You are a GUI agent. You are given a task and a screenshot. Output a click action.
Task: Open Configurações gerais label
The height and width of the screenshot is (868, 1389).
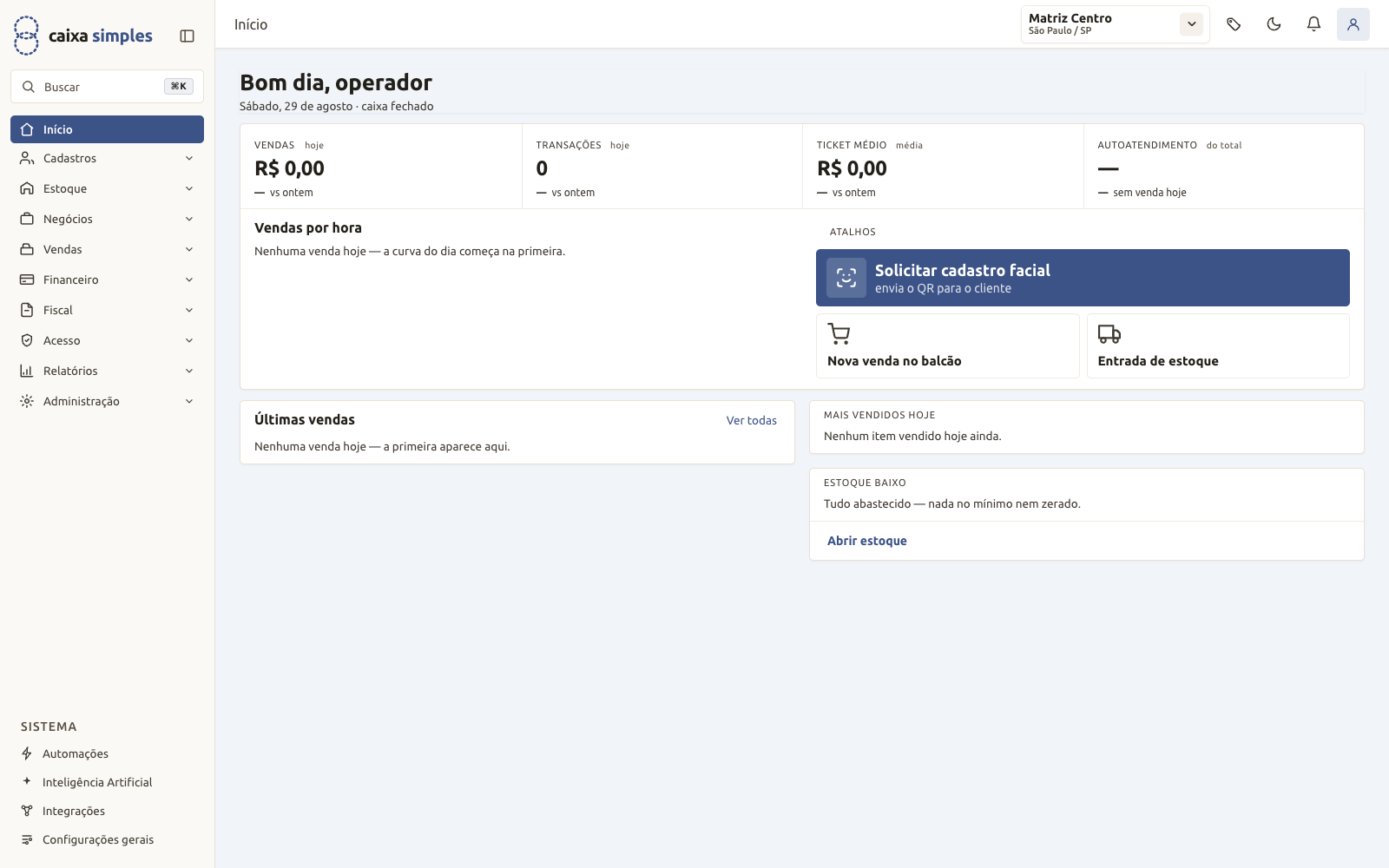point(98,839)
